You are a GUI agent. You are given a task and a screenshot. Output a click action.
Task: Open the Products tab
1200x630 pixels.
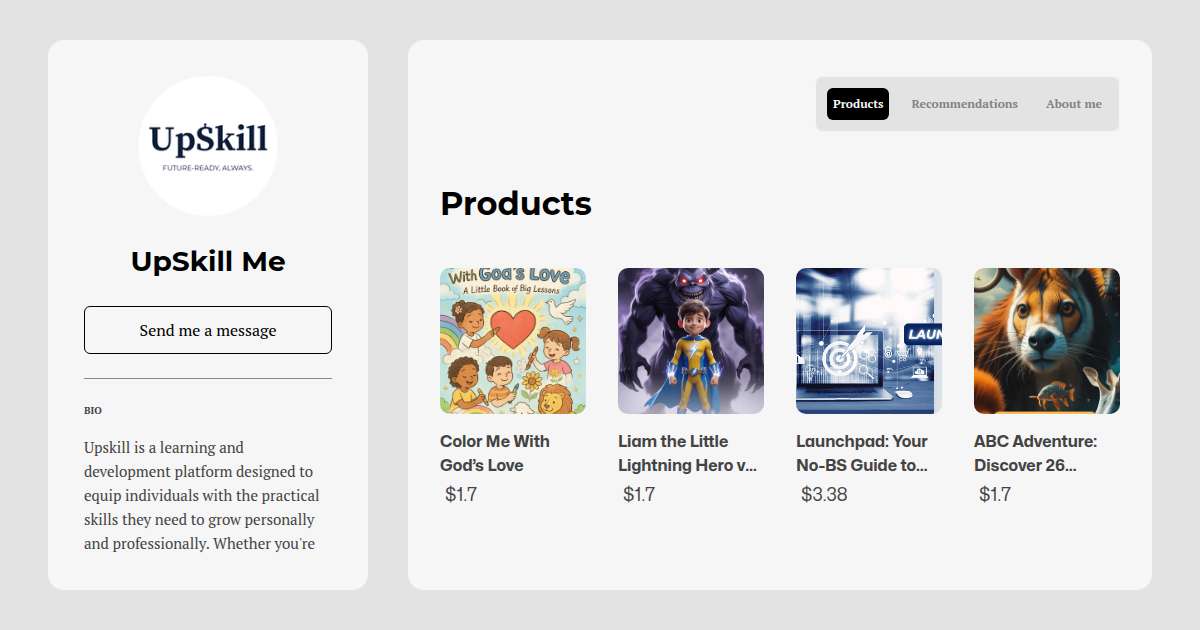click(858, 104)
